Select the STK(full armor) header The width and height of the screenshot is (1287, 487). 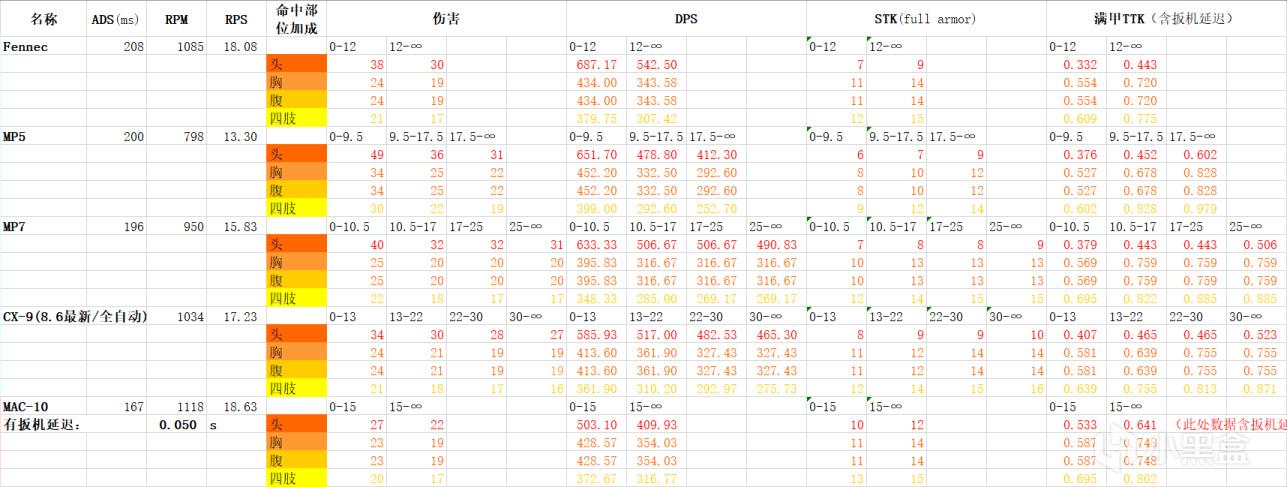(926, 19)
